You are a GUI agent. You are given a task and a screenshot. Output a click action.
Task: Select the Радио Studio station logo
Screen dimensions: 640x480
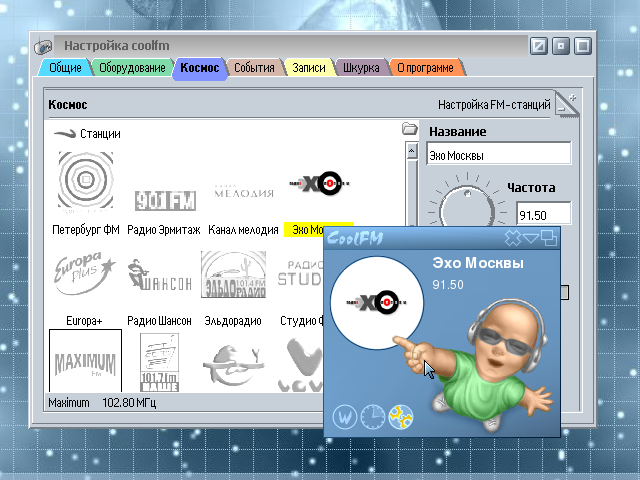click(x=300, y=273)
